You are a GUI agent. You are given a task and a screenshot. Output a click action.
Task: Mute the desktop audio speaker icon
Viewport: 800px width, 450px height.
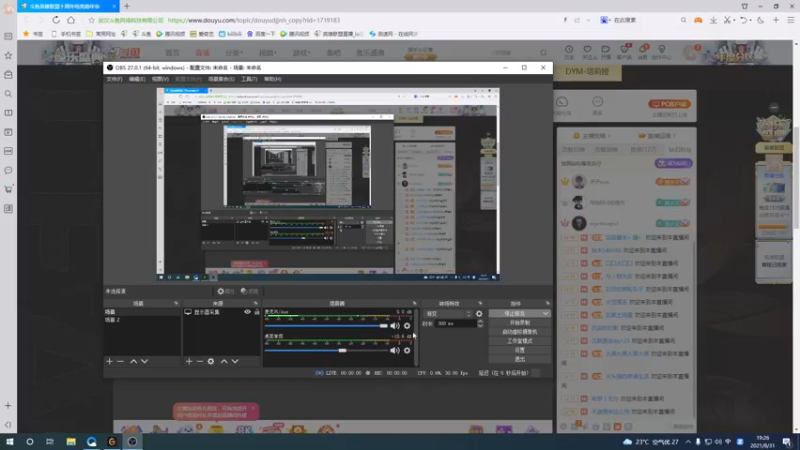(395, 351)
